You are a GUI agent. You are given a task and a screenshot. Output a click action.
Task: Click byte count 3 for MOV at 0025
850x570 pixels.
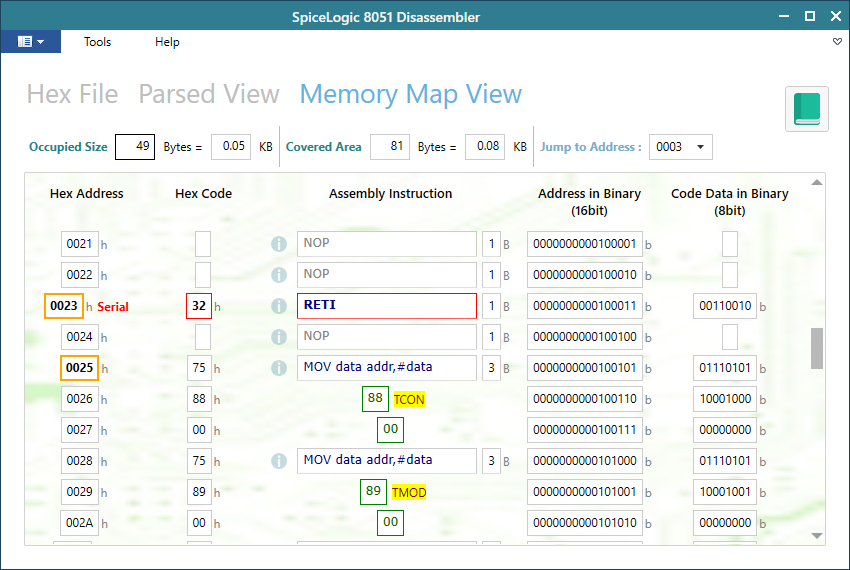(491, 368)
